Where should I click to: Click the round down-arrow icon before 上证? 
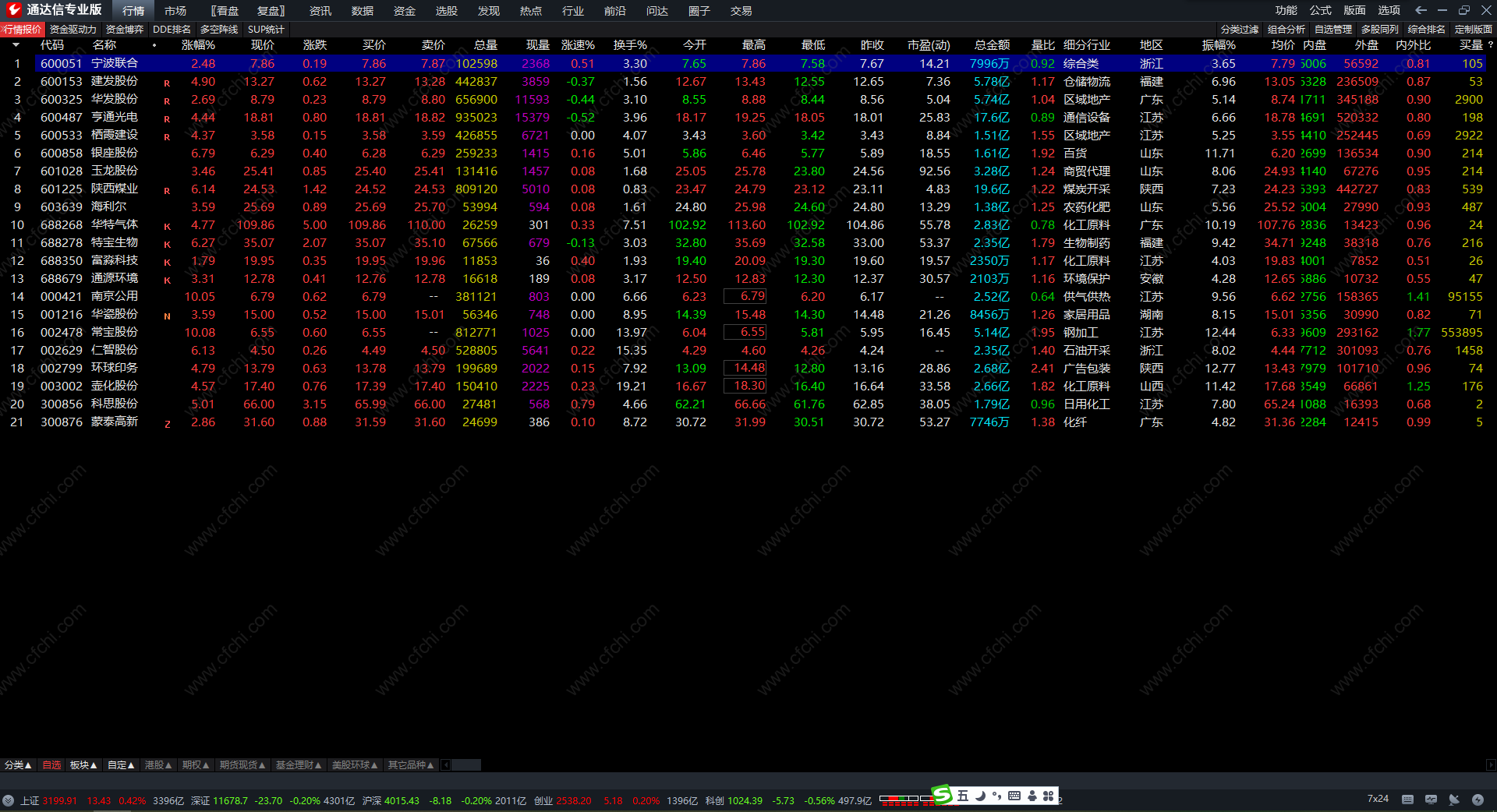click(x=9, y=800)
